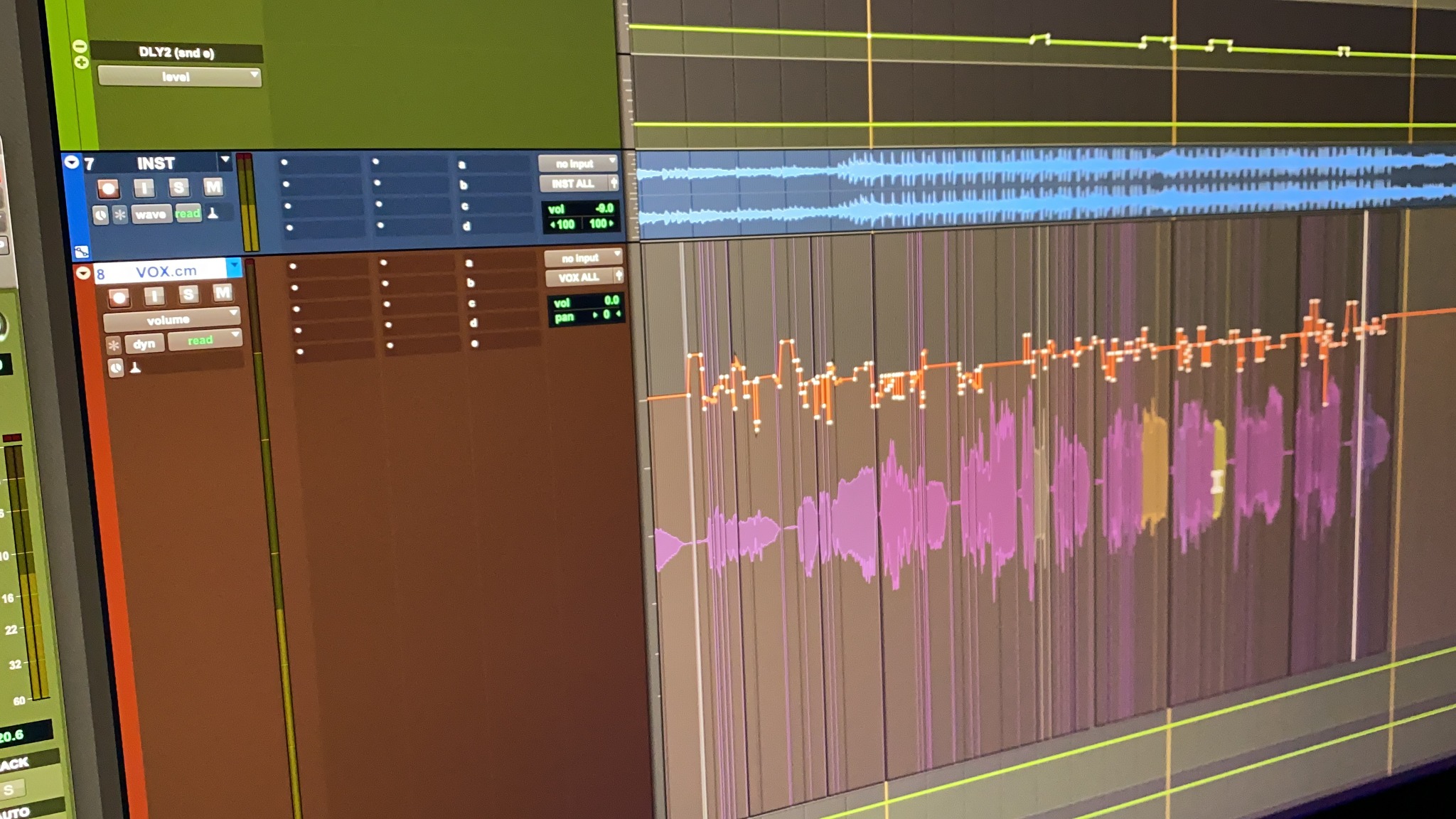Open the DLY2 level parameter dropdown

179,77
